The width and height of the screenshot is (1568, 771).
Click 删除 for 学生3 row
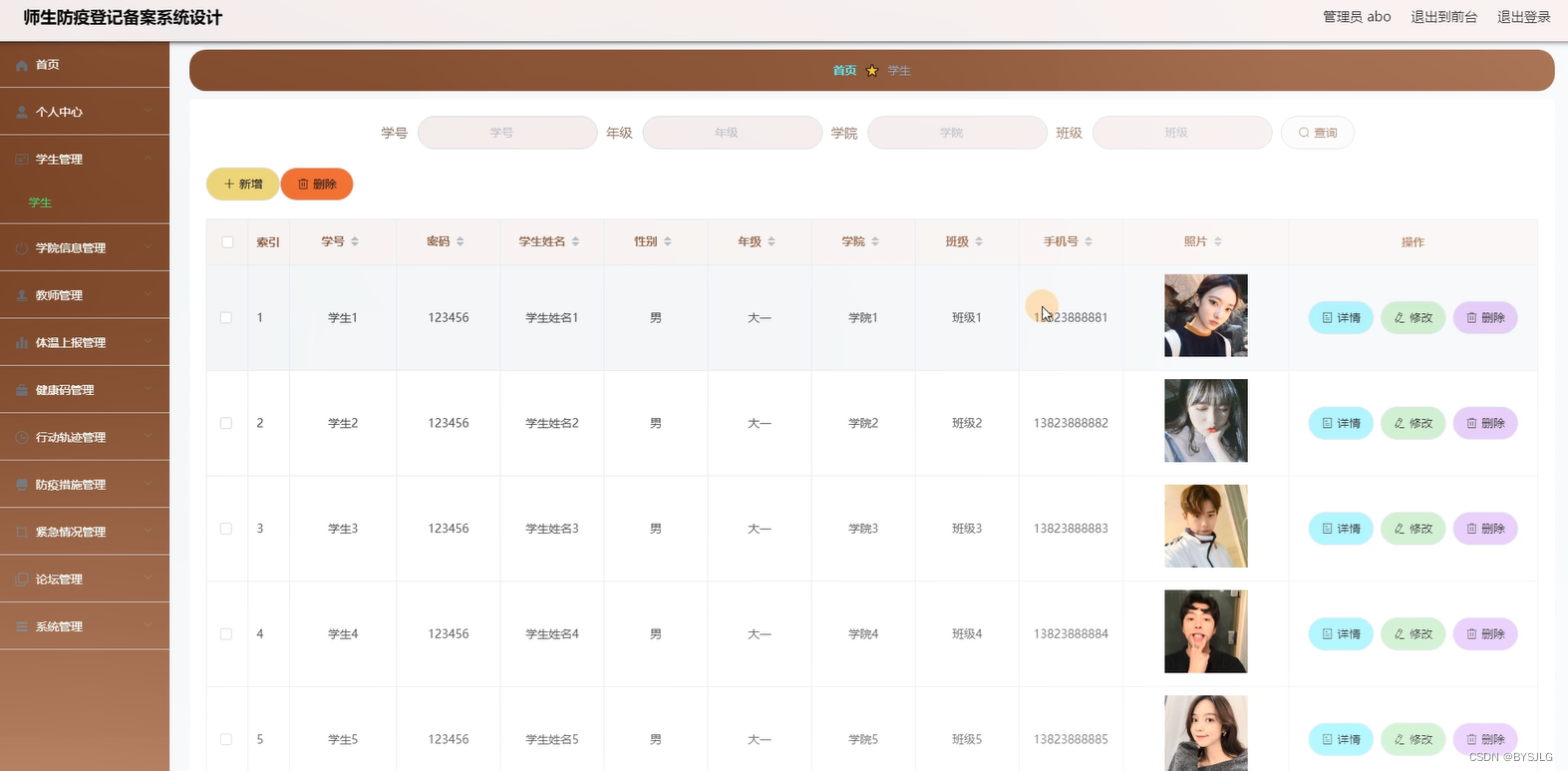tap(1485, 529)
